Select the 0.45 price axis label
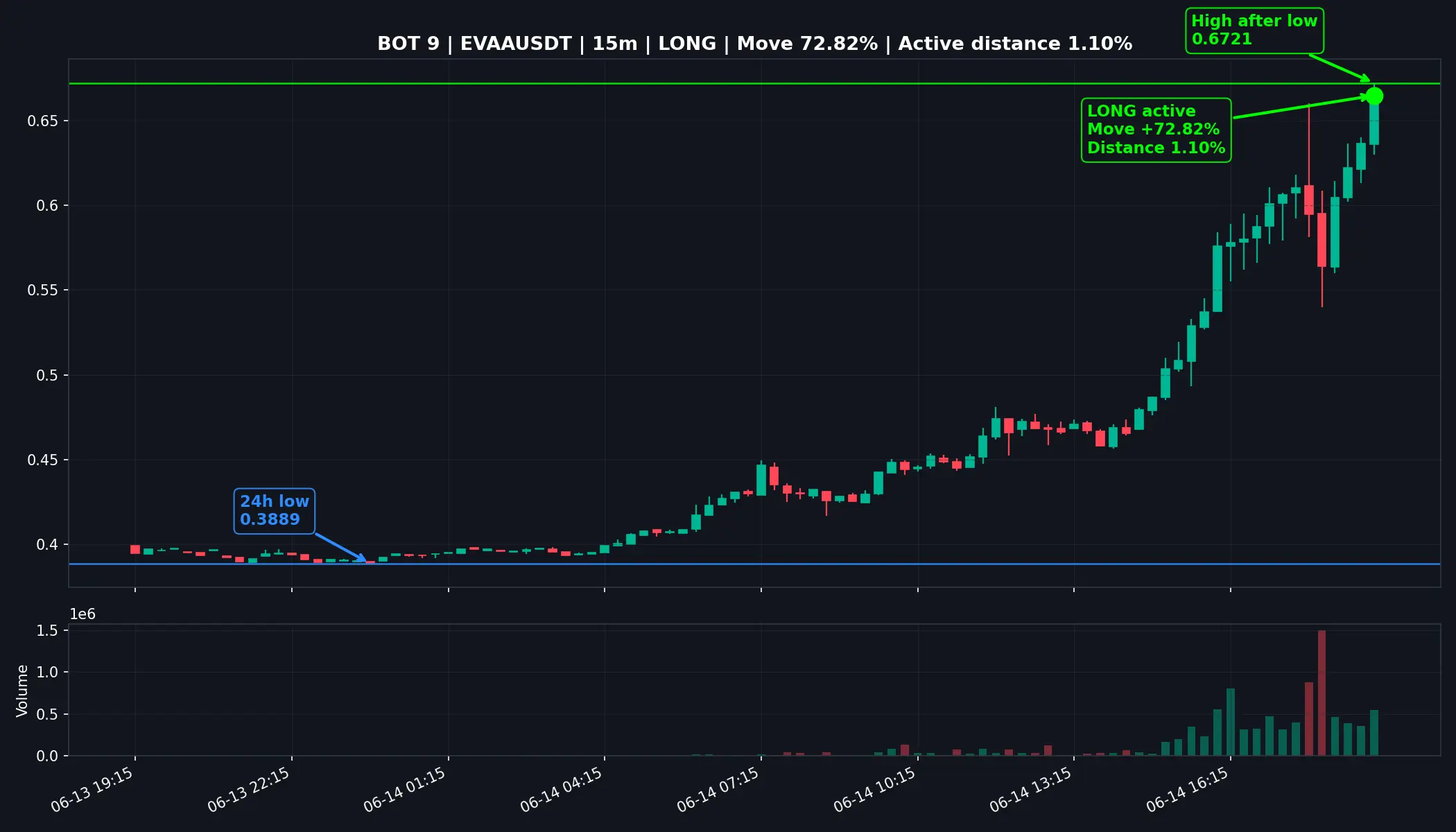Image resolution: width=1456 pixels, height=832 pixels. pos(43,460)
